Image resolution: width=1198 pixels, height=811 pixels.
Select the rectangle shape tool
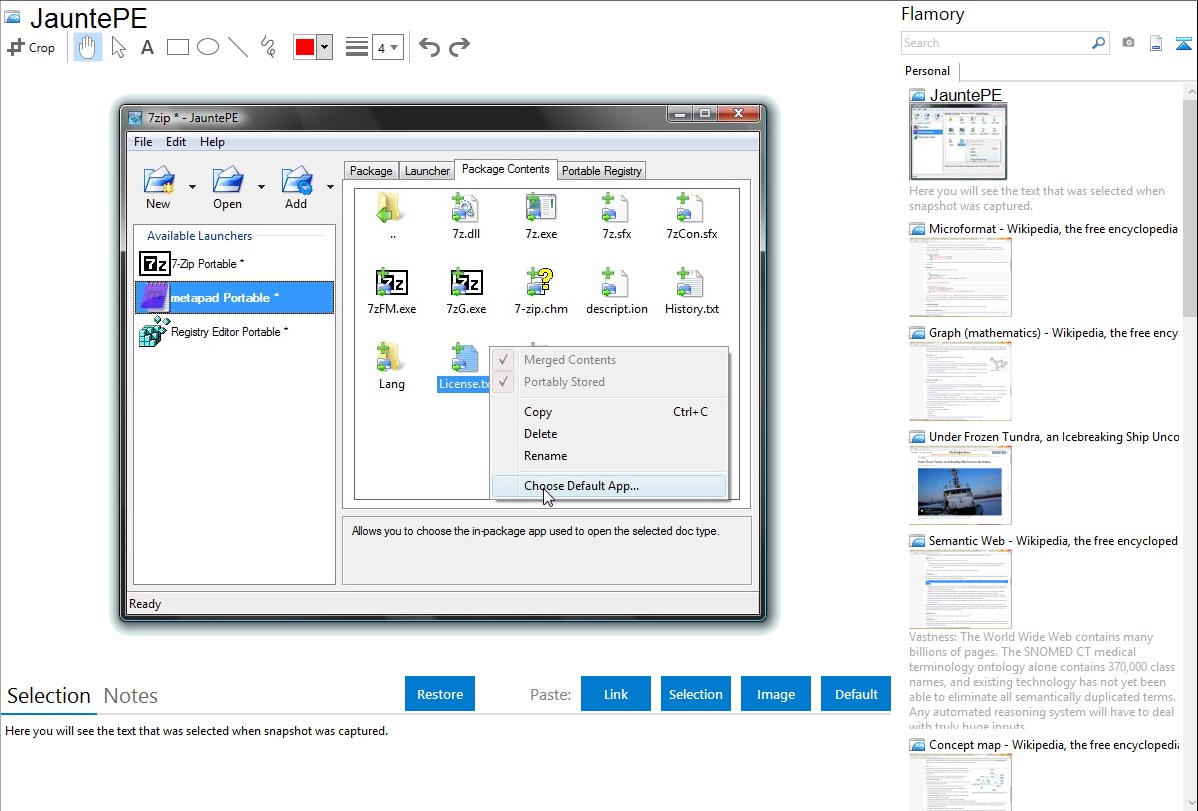(177, 47)
